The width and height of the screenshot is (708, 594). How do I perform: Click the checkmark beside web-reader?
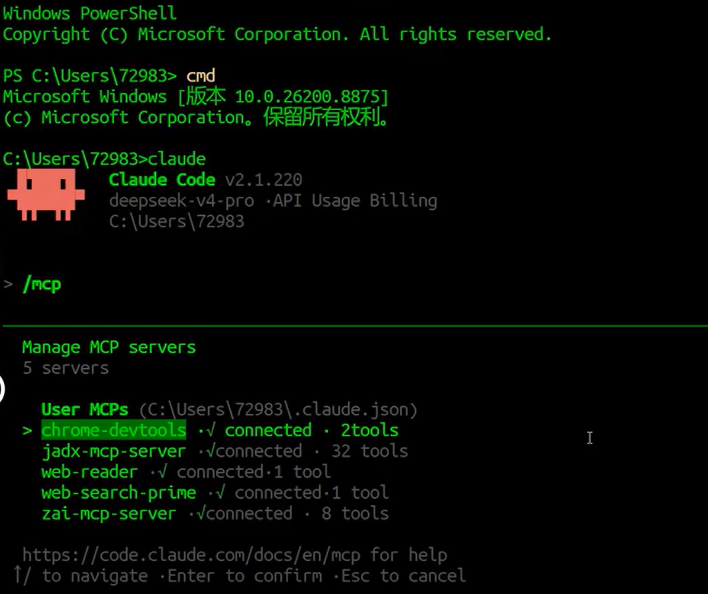tap(162, 472)
